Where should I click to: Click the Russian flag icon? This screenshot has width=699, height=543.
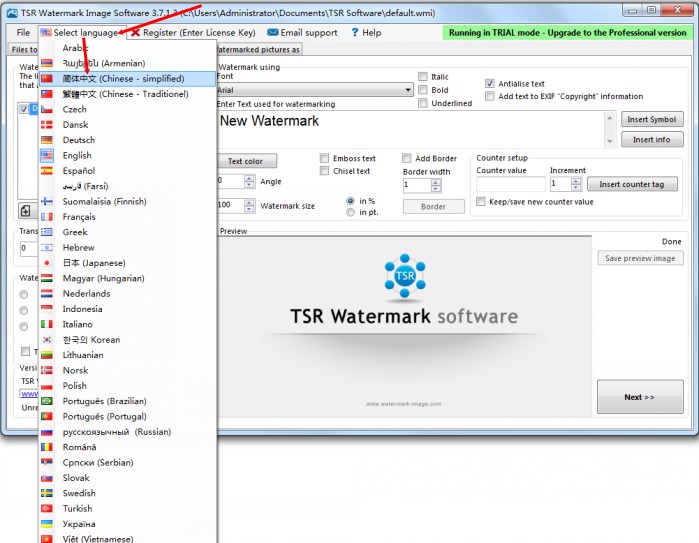pyautogui.click(x=47, y=432)
